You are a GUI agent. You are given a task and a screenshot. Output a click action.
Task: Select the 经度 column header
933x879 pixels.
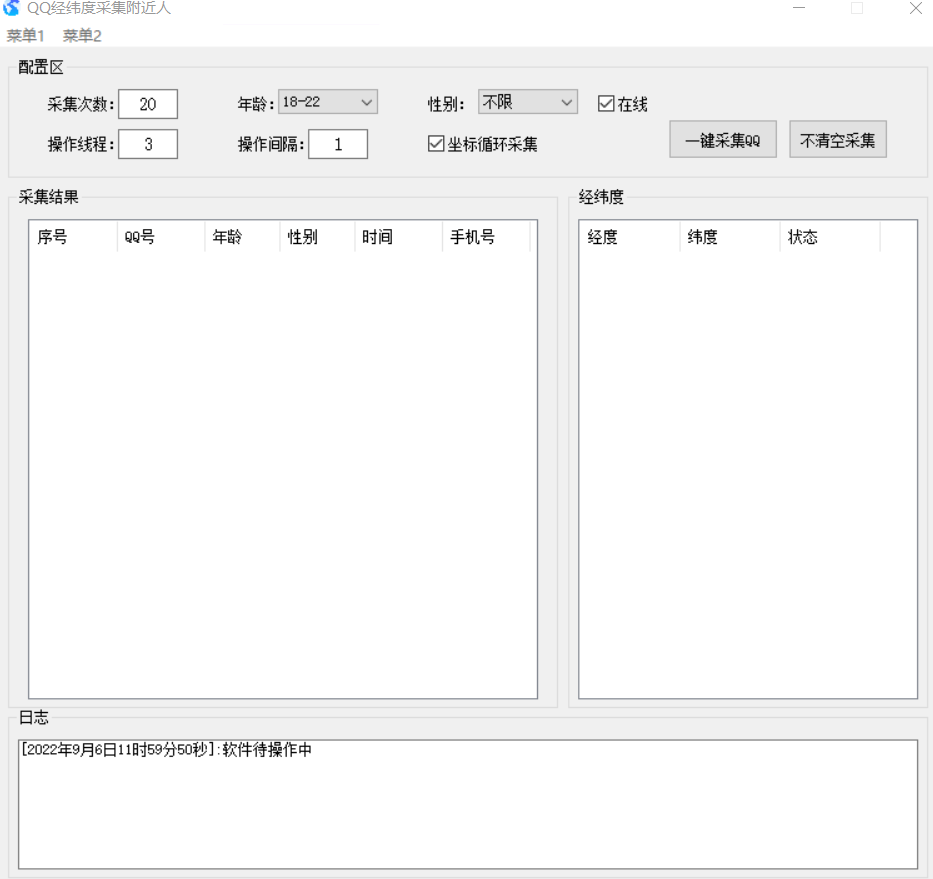(630, 237)
